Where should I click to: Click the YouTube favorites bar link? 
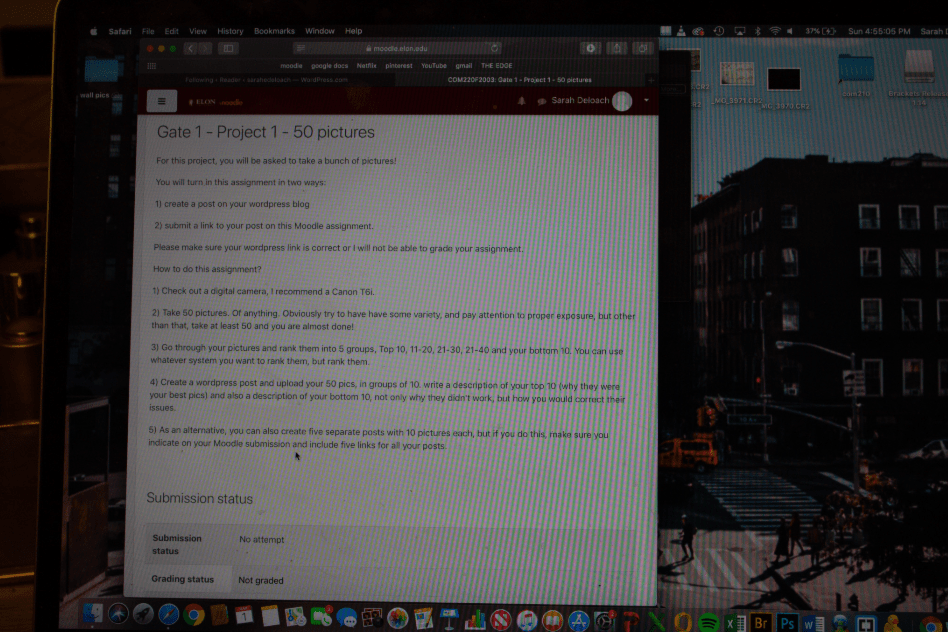[433, 65]
